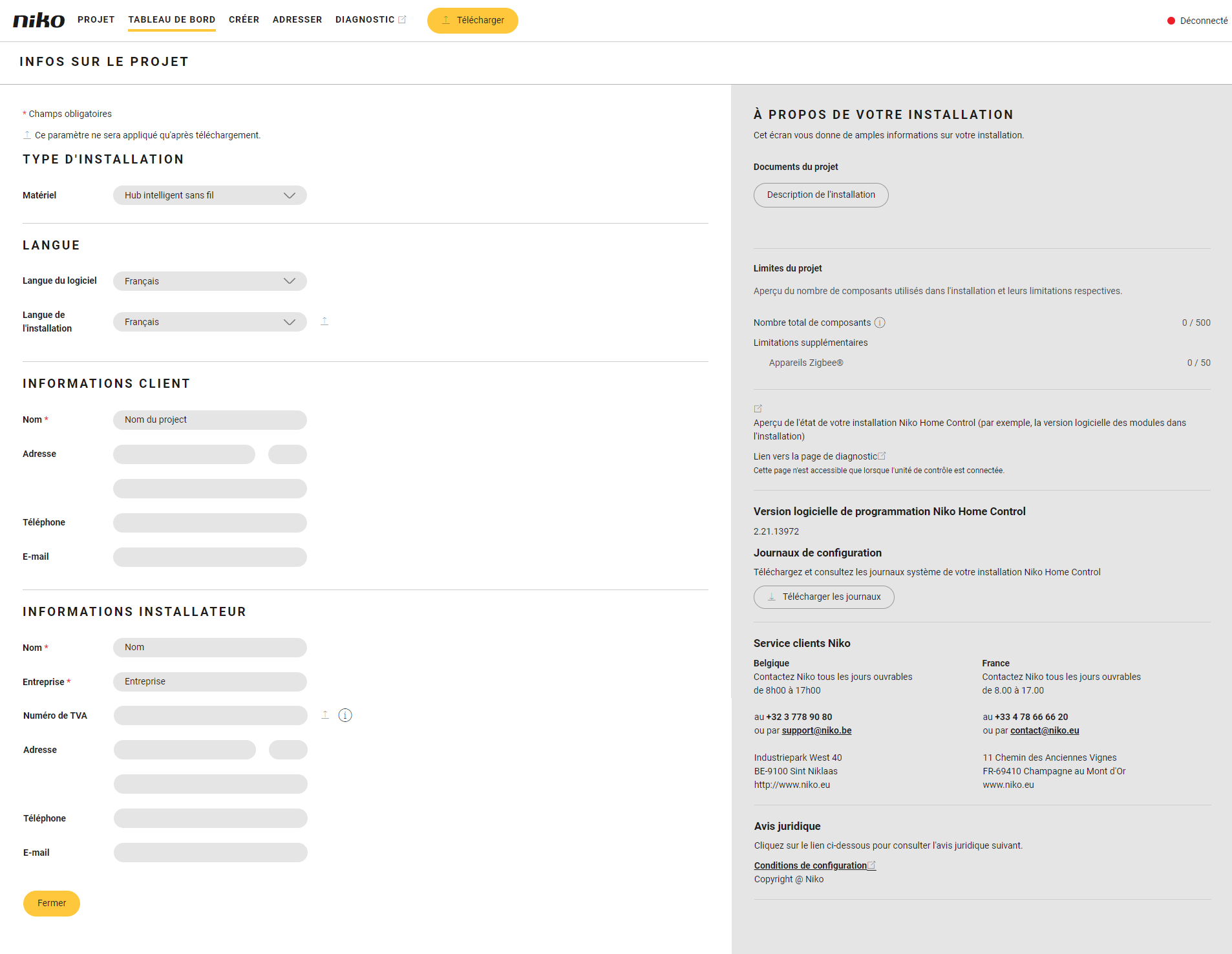1232x954 pixels.
Task: Click upload icon next to Langue de l'installation
Action: point(324,321)
